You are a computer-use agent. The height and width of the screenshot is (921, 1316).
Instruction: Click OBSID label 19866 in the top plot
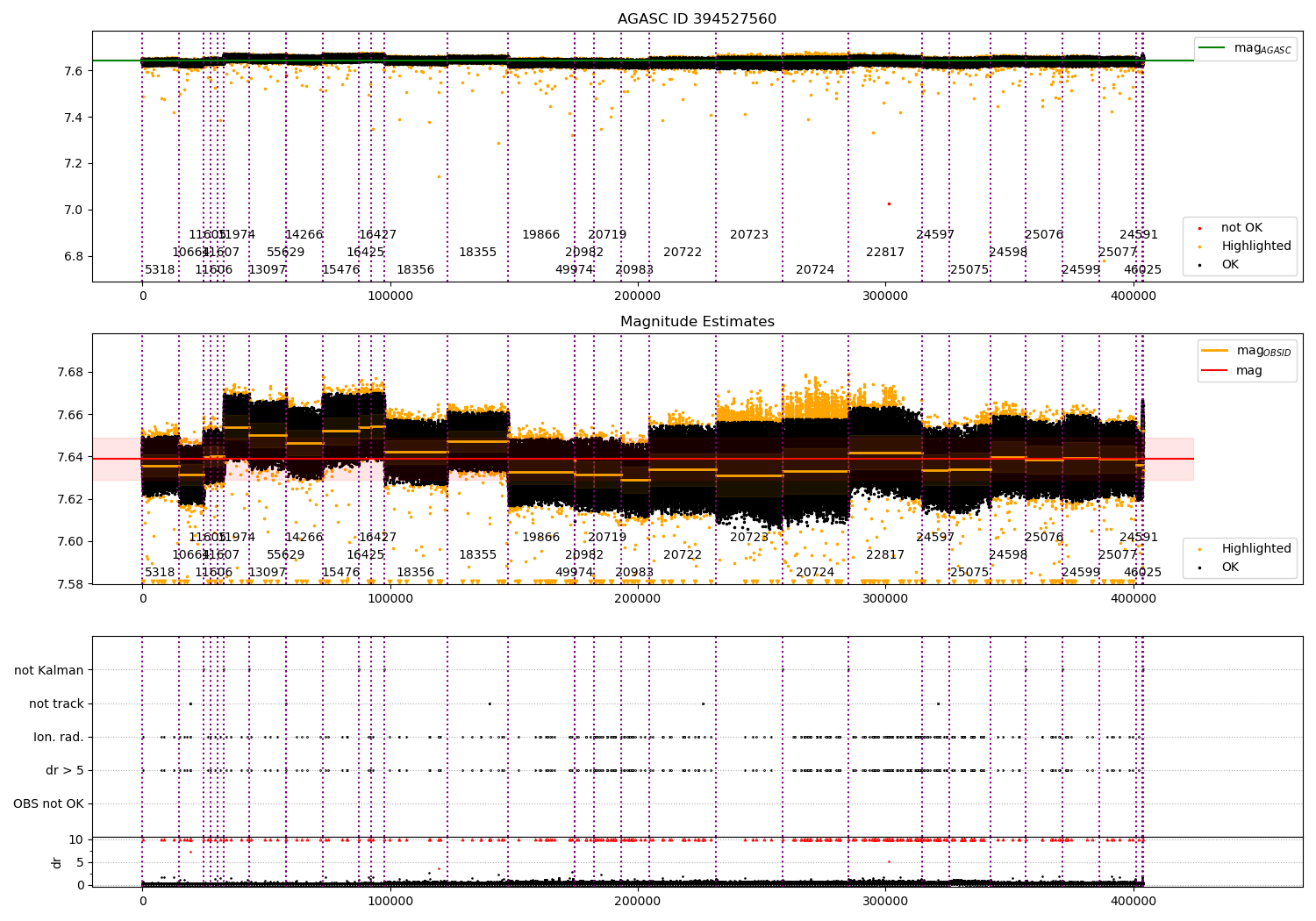click(x=540, y=235)
